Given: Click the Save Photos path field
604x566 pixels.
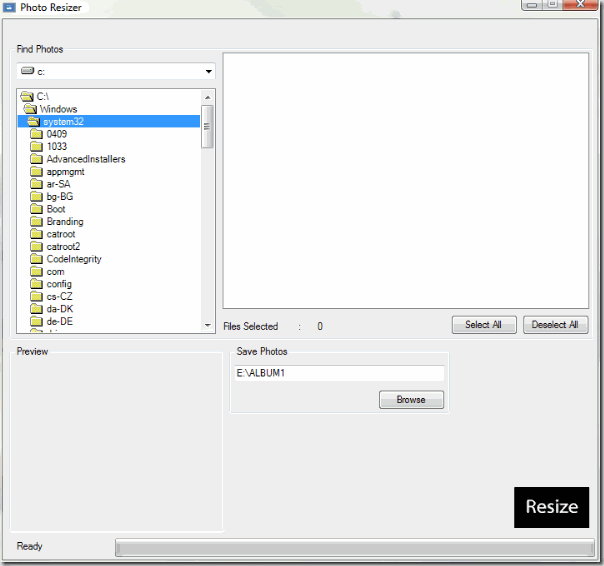Looking at the screenshot, I should point(338,373).
